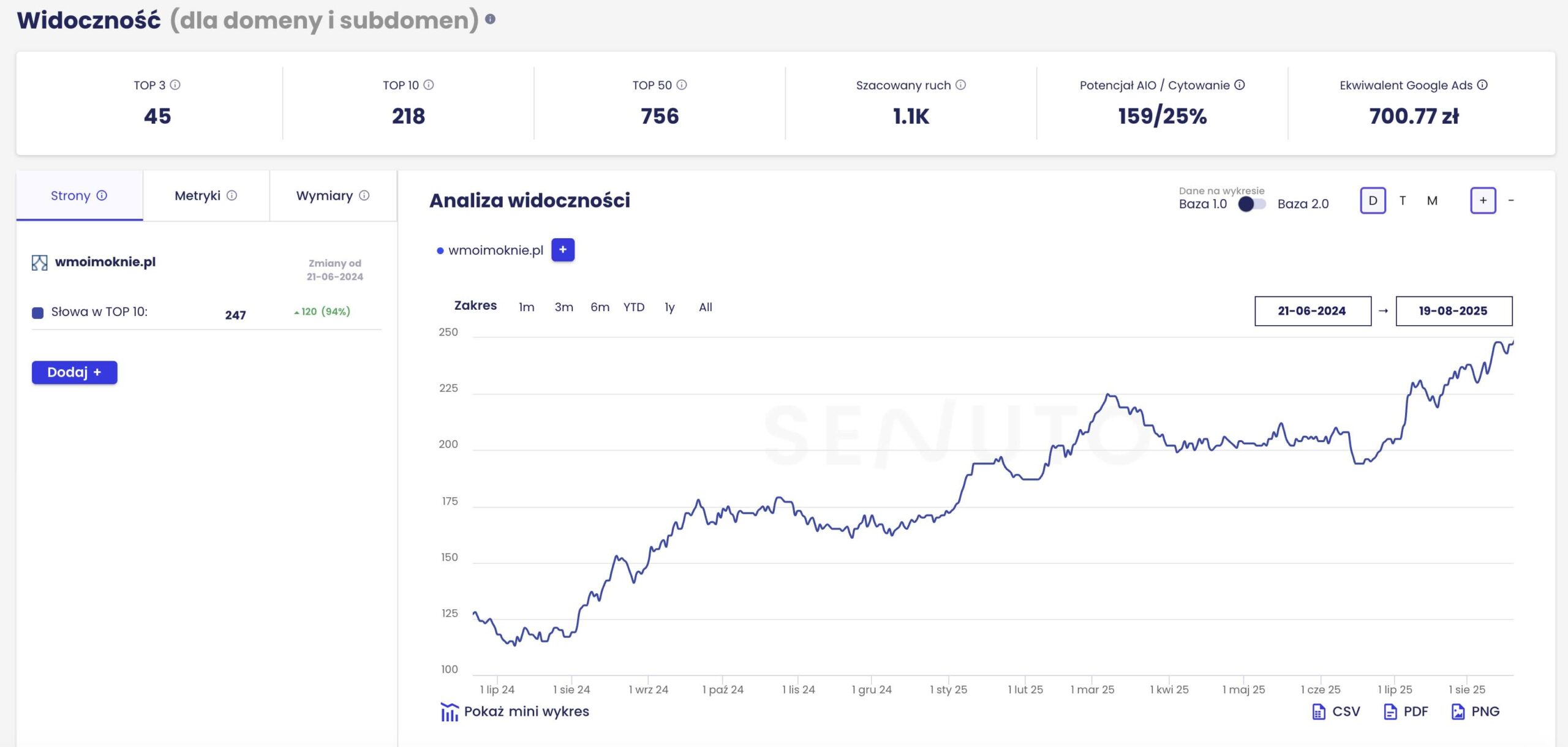Click Ekwiwalent Google Ads info icon

tap(1482, 85)
